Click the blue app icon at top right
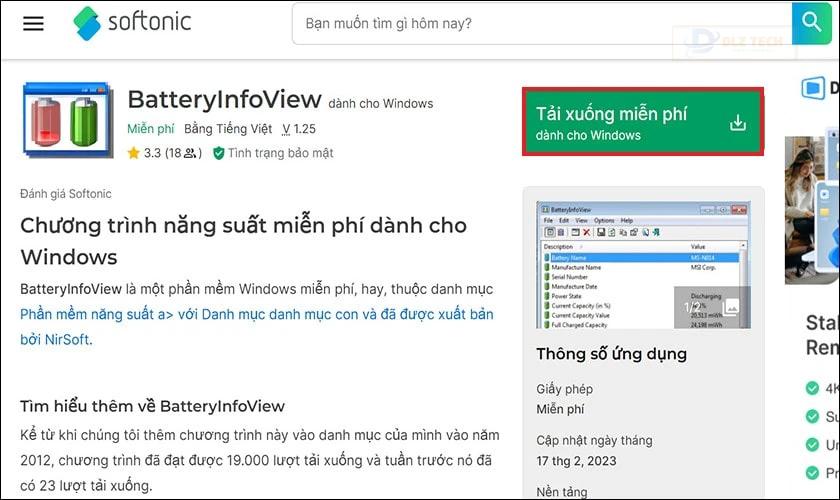The image size is (840, 500). pos(813,88)
